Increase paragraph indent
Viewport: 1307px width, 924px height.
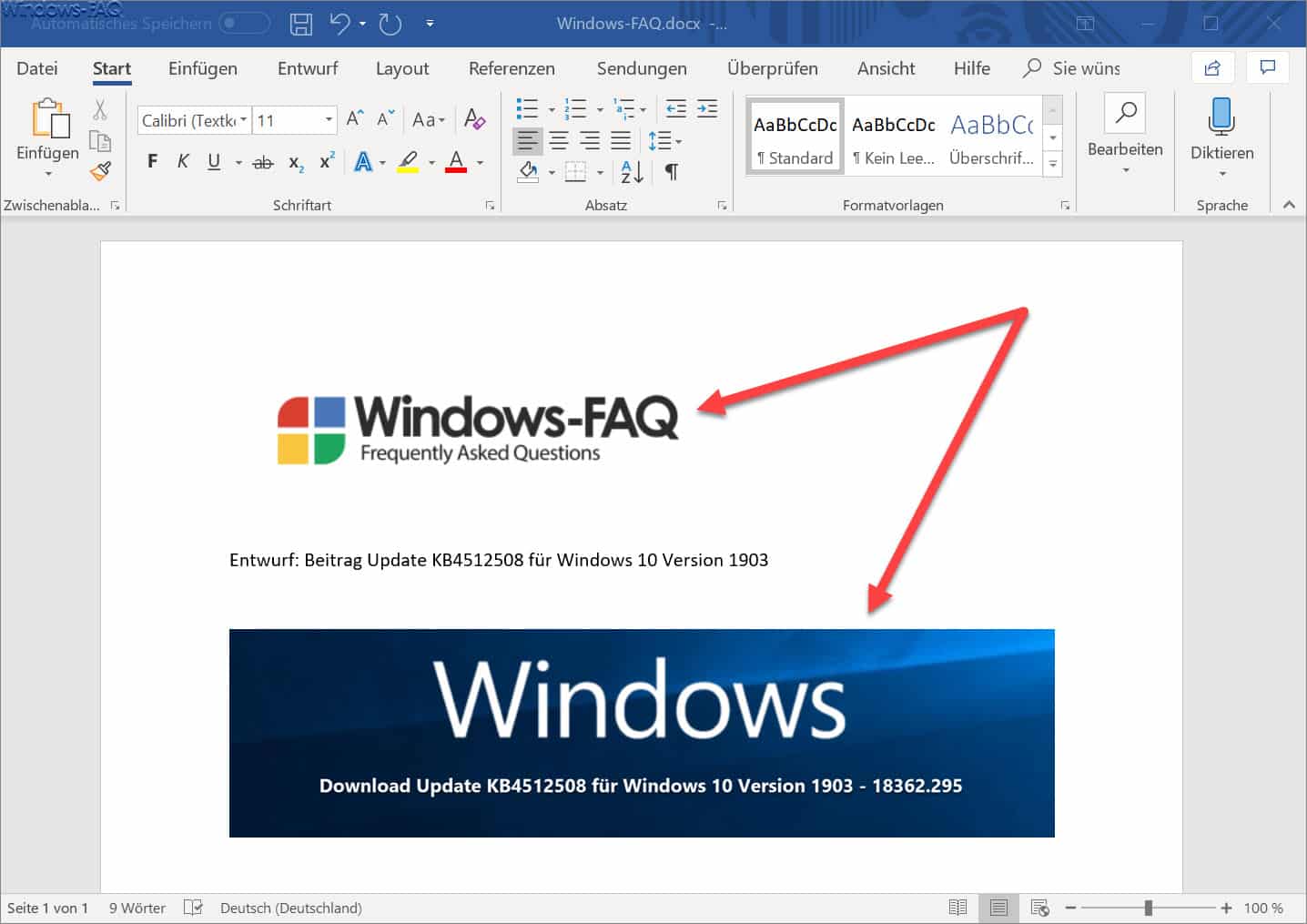tap(707, 109)
